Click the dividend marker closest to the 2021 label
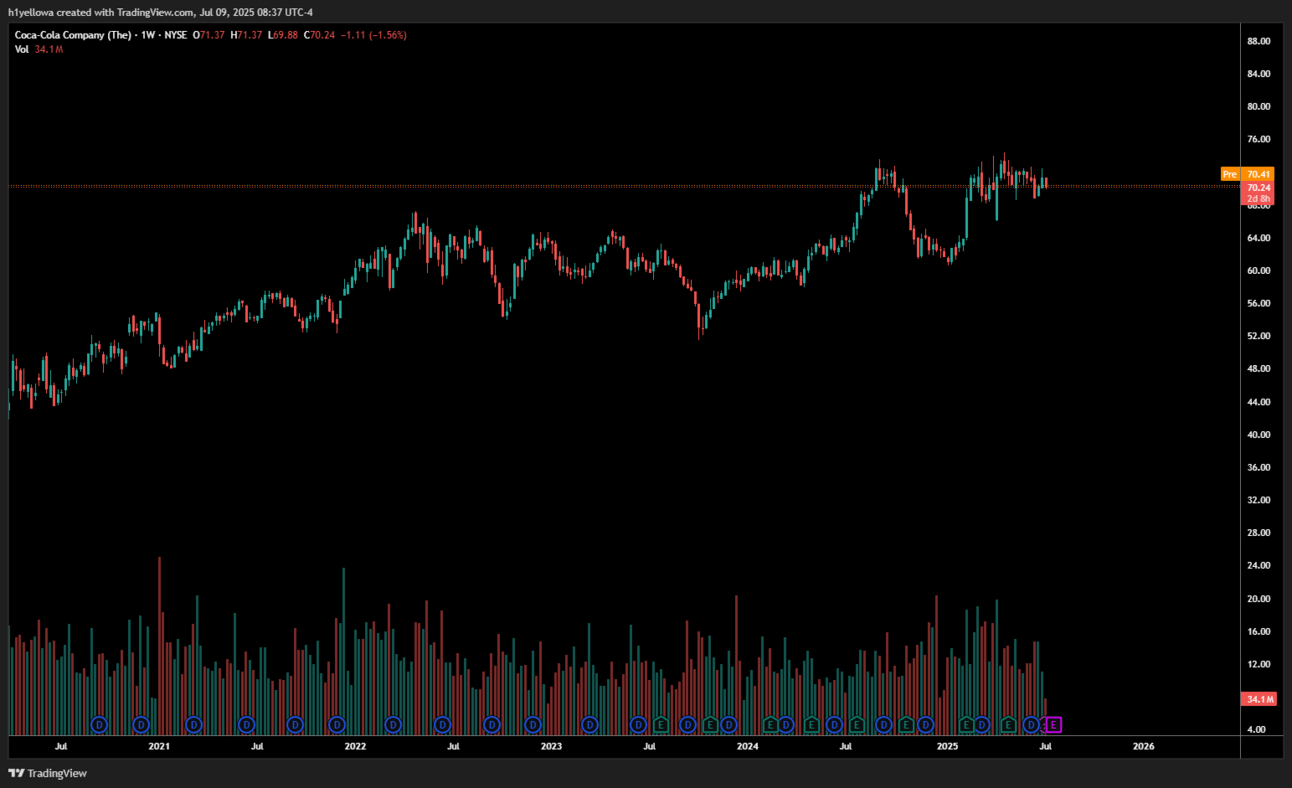 tap(141, 724)
